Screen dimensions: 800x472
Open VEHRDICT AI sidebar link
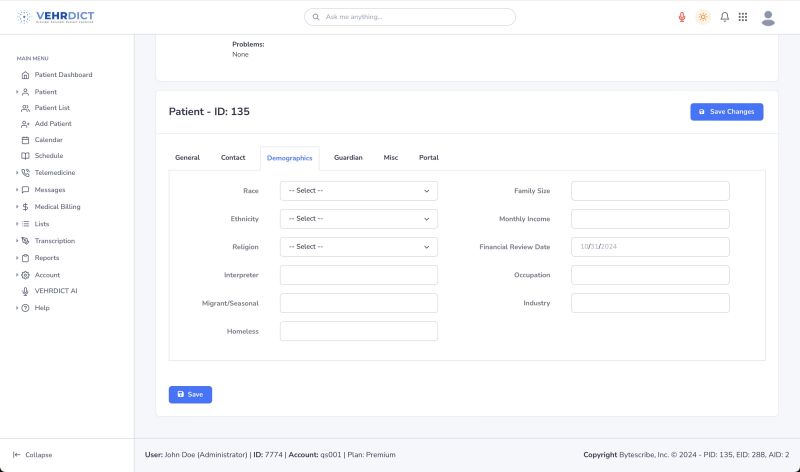pyautogui.click(x=56, y=291)
